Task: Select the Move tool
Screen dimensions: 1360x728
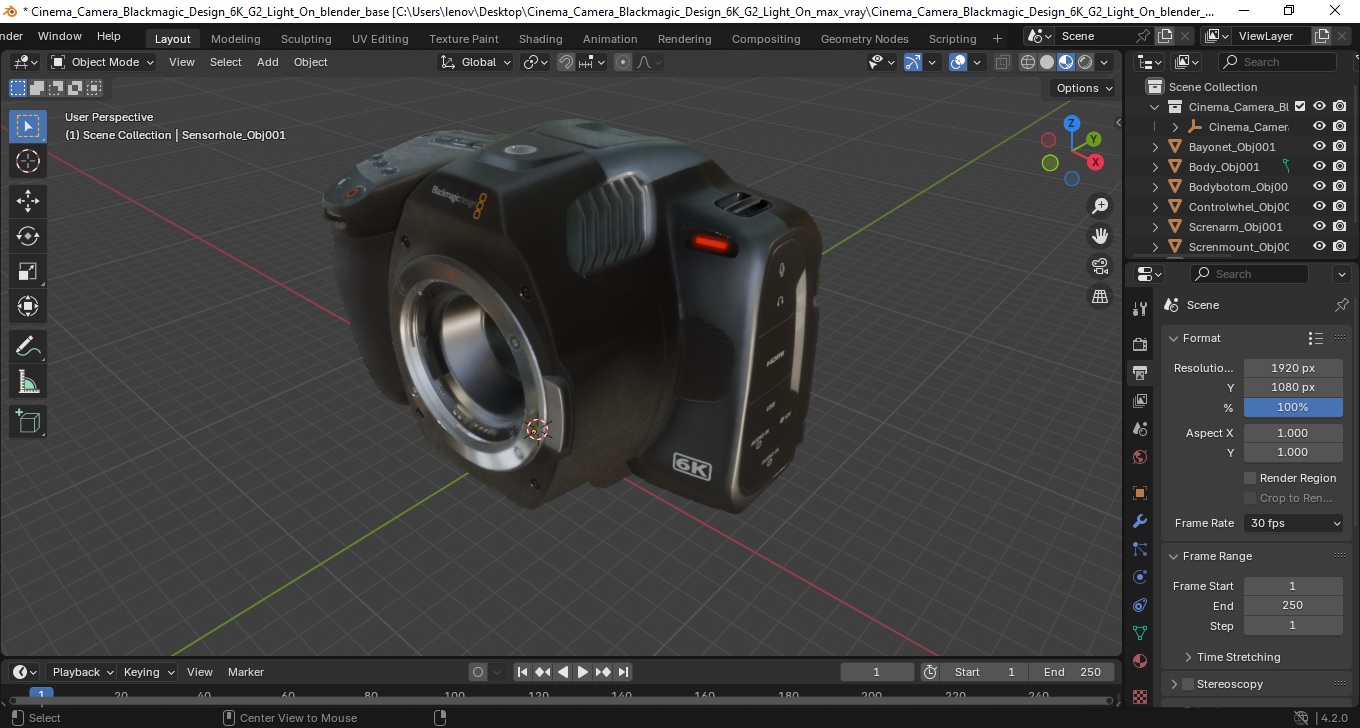Action: coord(28,200)
